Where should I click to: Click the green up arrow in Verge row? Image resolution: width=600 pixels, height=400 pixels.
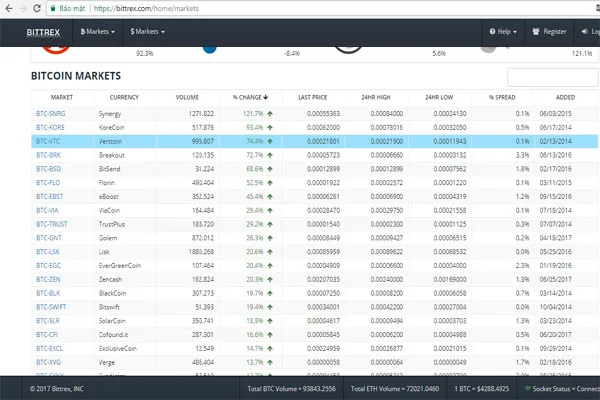(x=270, y=362)
